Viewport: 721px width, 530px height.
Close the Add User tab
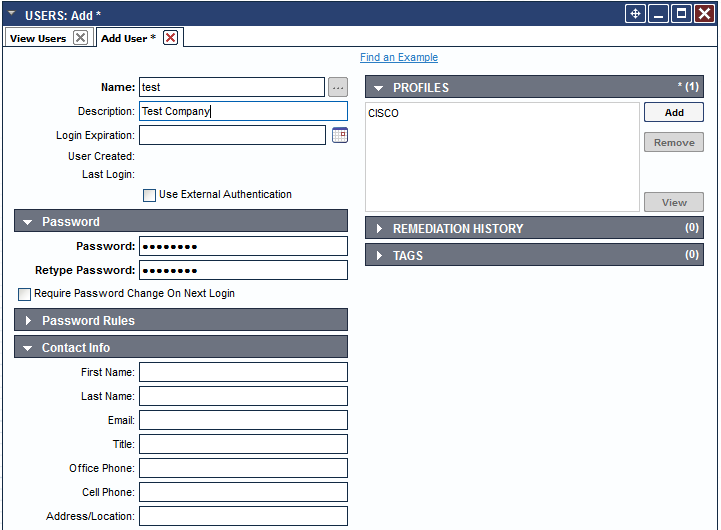click(x=170, y=38)
